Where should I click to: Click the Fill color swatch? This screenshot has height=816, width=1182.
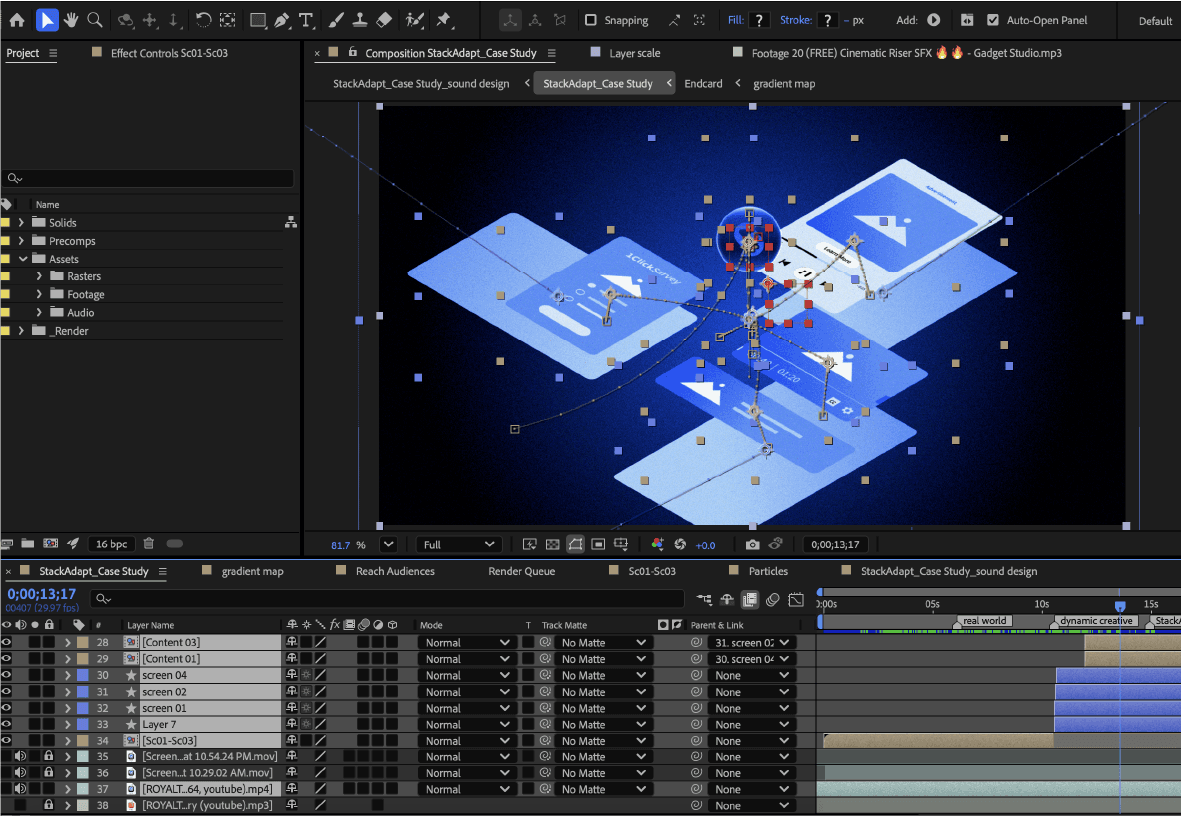pyautogui.click(x=759, y=20)
